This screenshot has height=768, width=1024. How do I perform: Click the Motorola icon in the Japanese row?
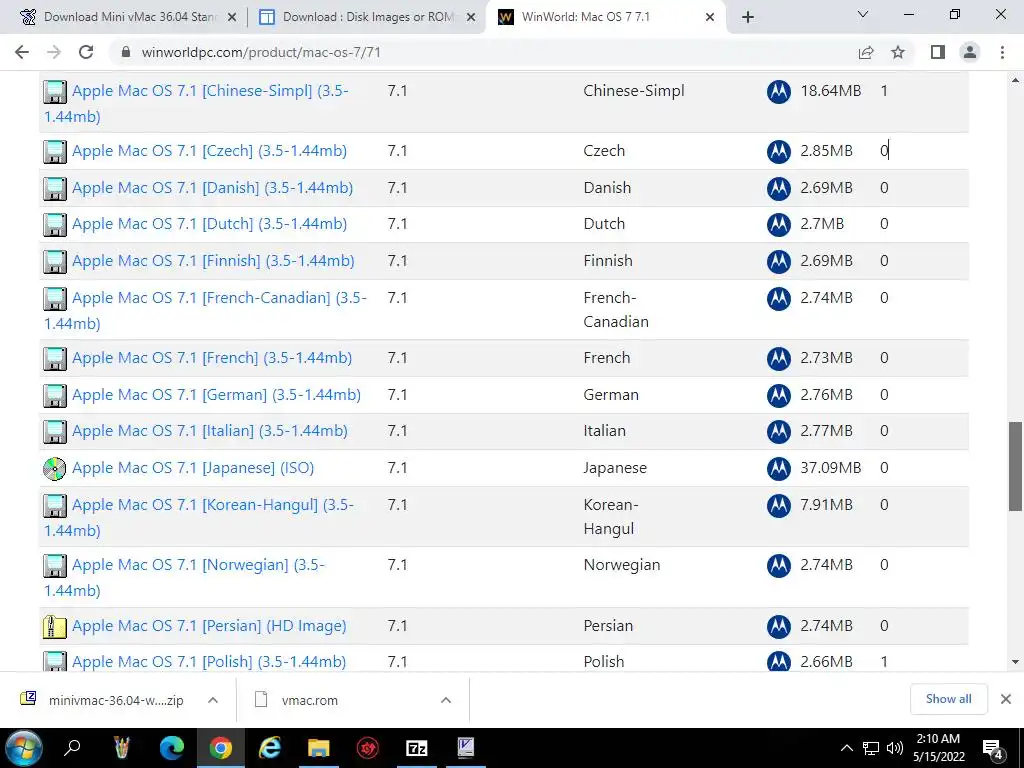778,469
